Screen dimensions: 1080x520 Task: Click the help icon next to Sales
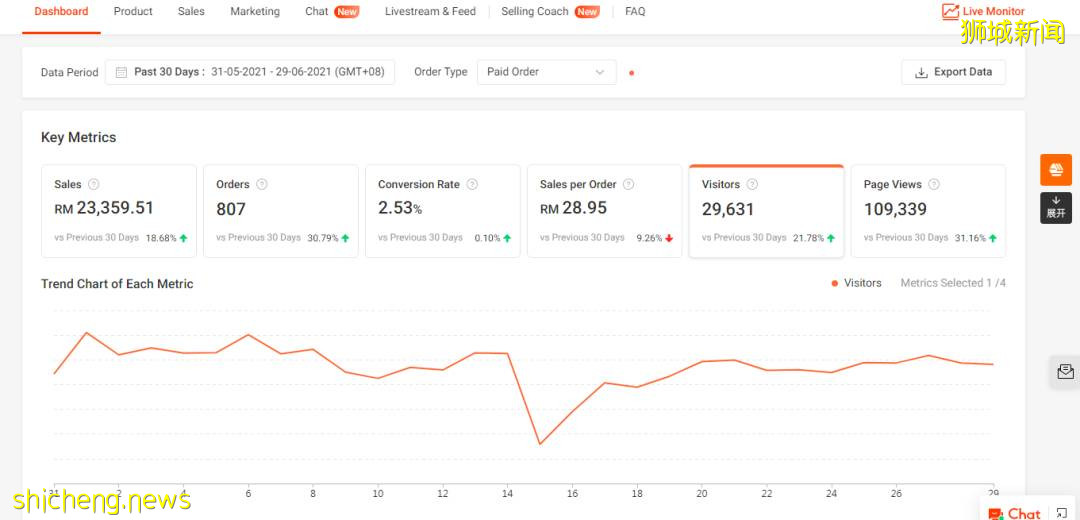pos(94,184)
